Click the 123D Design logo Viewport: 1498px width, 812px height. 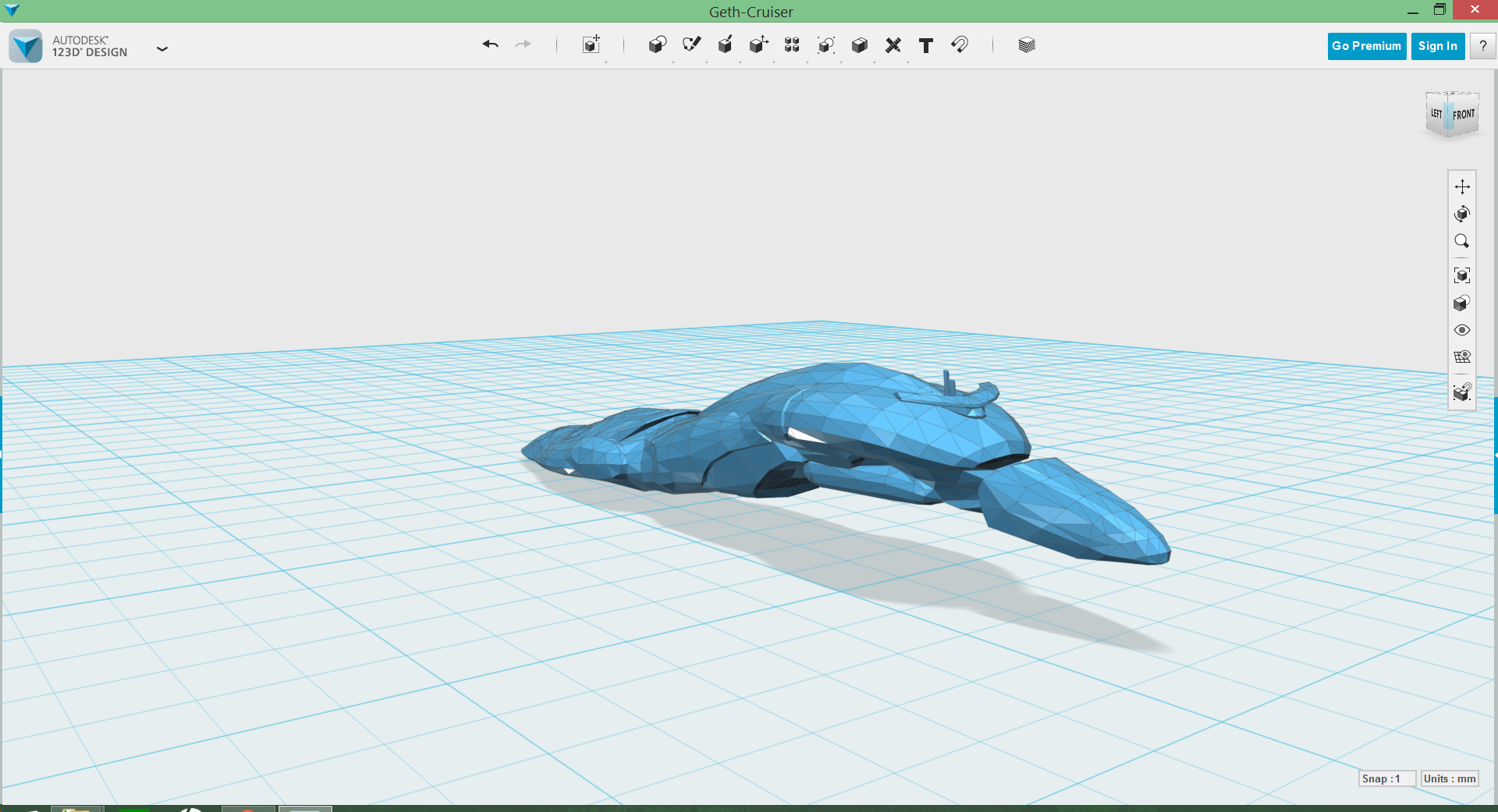tap(26, 46)
